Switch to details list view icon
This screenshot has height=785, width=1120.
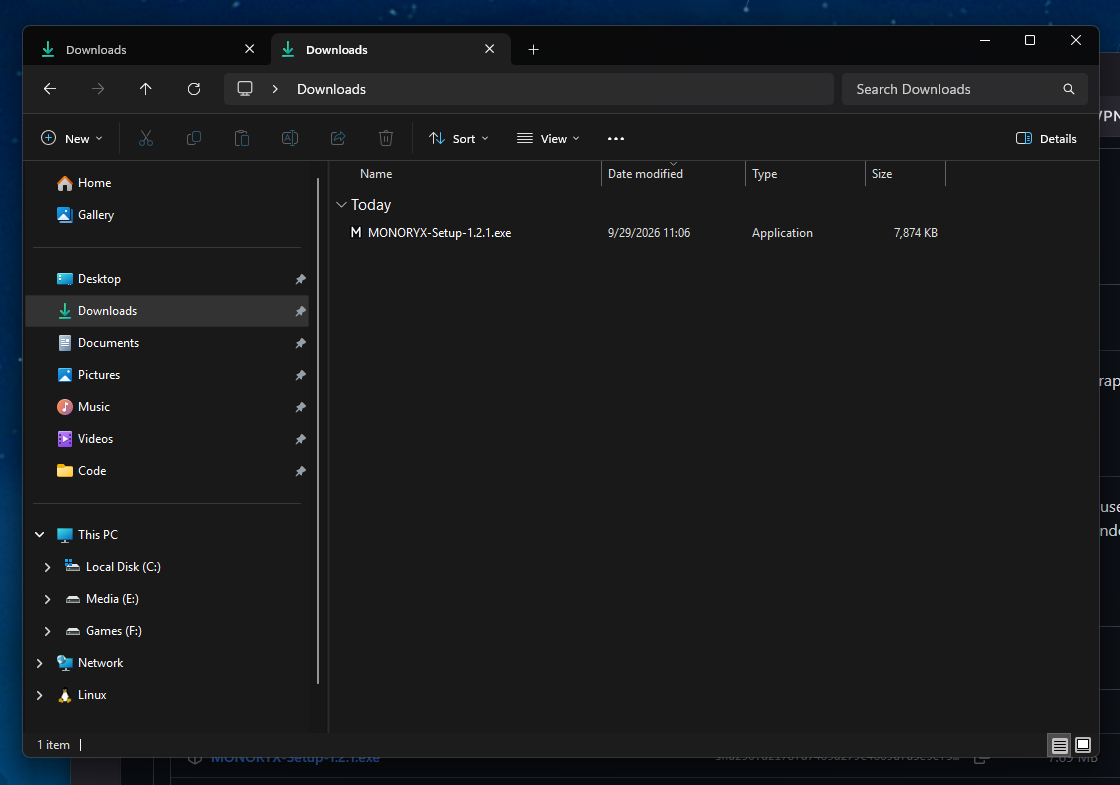click(x=1059, y=745)
